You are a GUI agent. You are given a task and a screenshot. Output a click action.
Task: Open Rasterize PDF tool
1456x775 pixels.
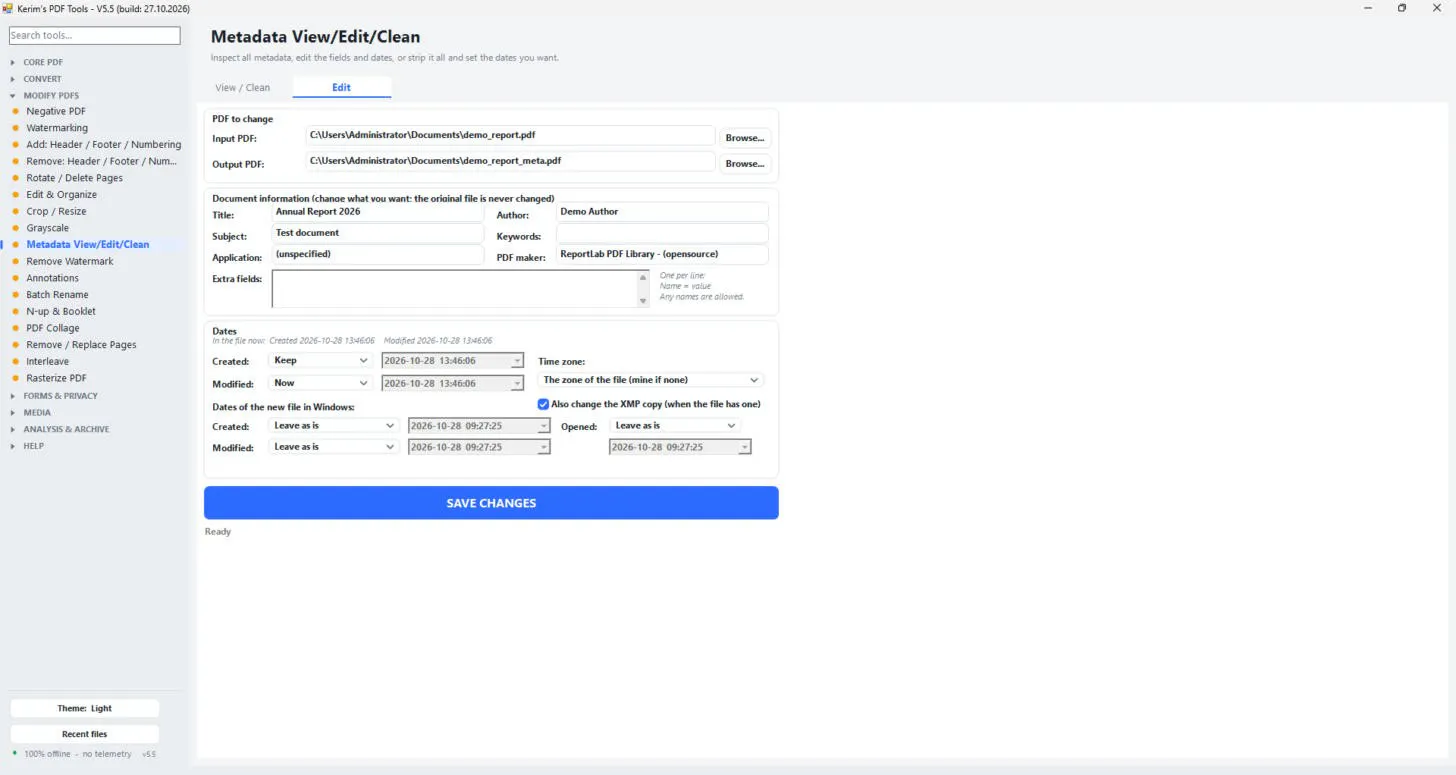click(x=57, y=378)
